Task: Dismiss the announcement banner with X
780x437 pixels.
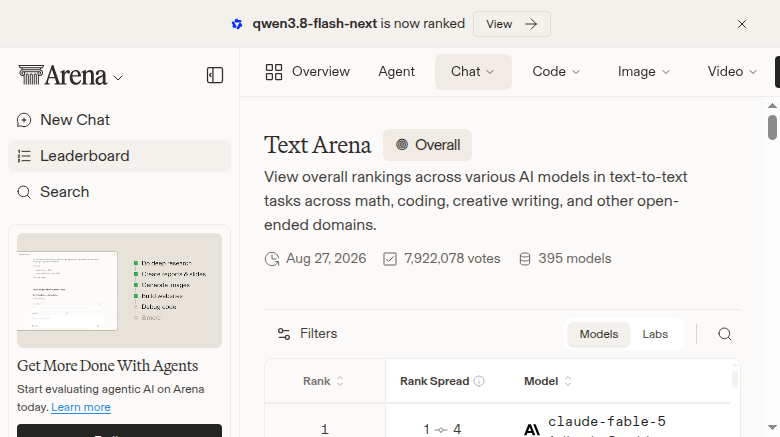Action: (x=742, y=24)
